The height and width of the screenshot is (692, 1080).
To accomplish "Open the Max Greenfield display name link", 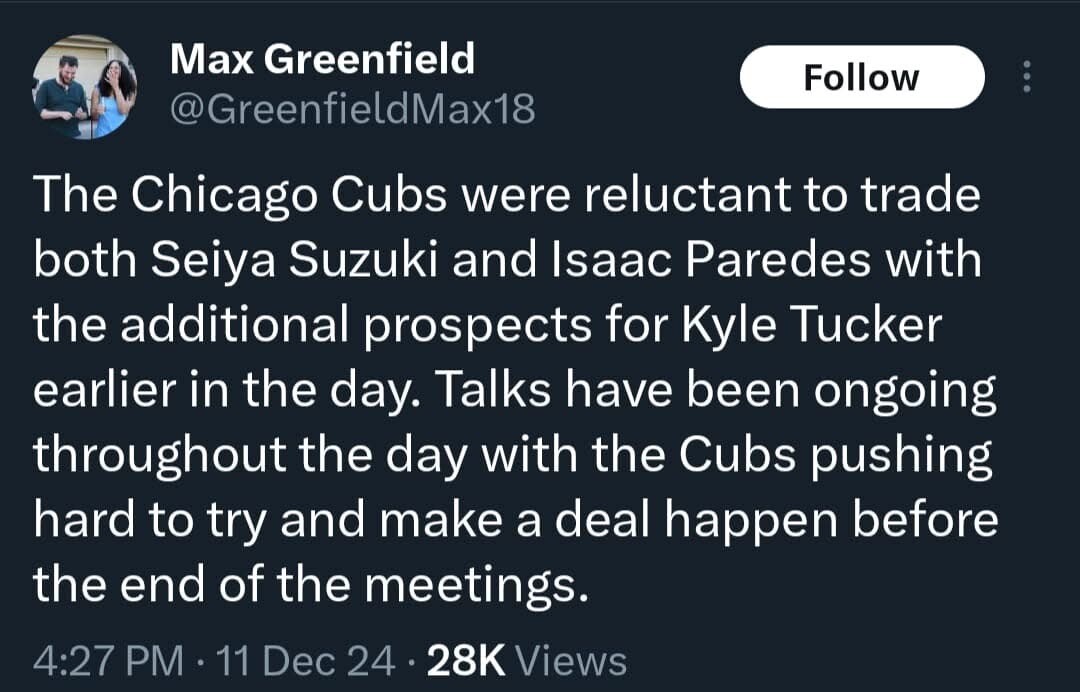I will point(322,60).
